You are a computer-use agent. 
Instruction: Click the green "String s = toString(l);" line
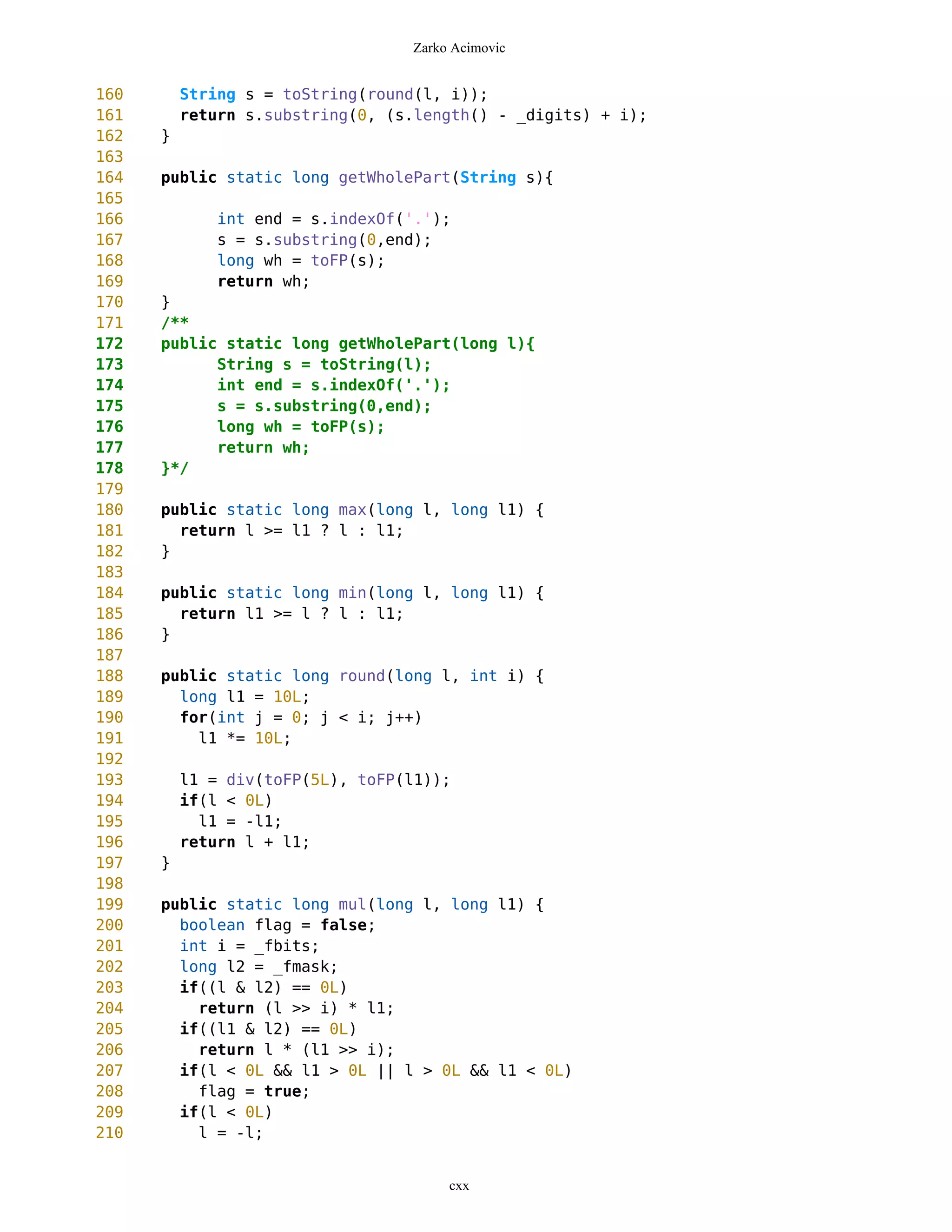click(x=324, y=364)
